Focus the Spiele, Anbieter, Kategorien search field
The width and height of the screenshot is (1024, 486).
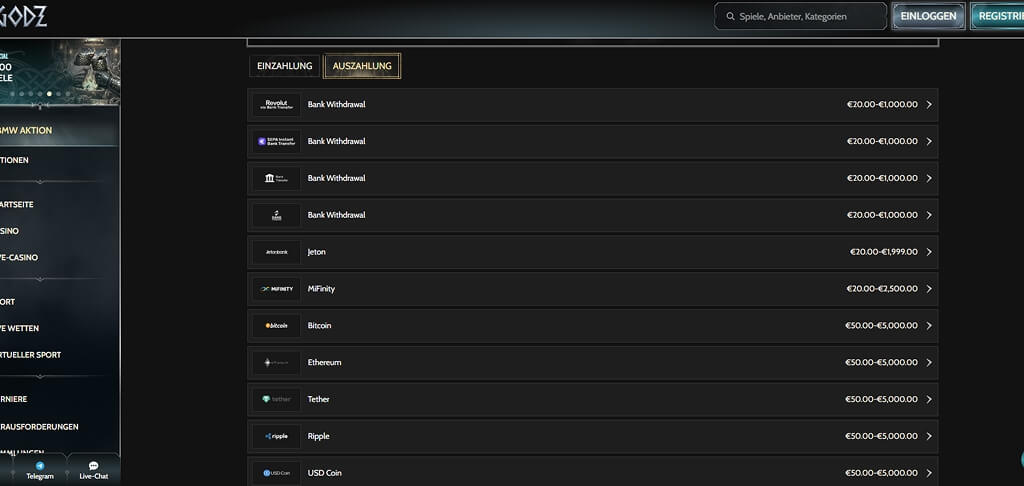click(801, 16)
